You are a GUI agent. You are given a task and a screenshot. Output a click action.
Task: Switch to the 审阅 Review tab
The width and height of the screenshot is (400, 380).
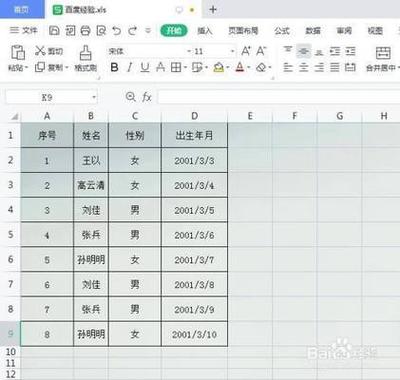[344, 31]
